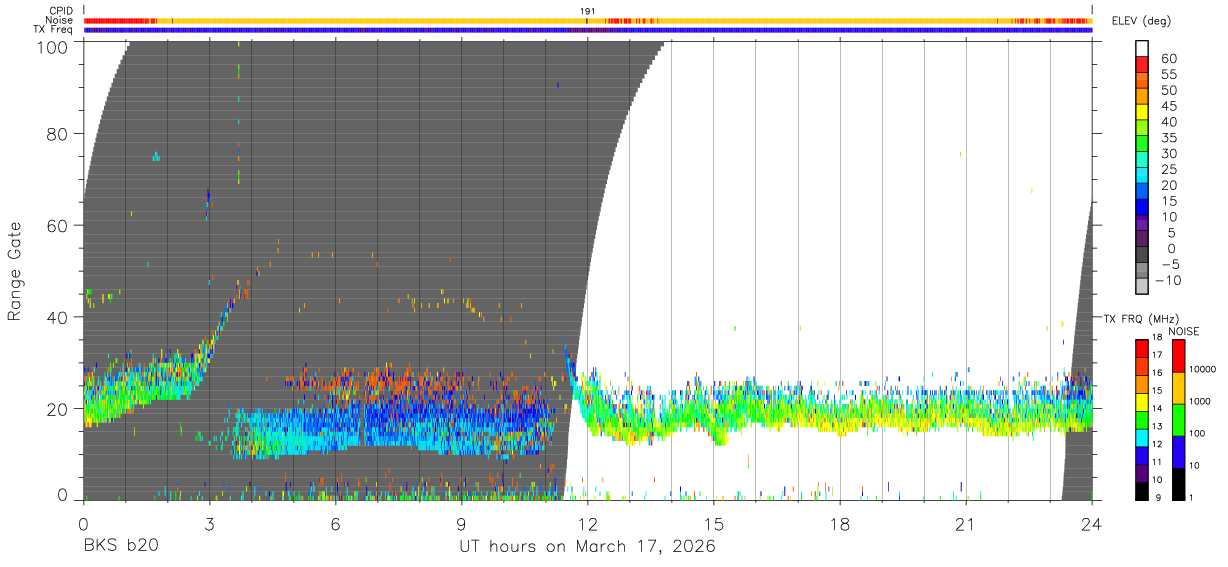Pick the blue 10–100 swatch in NOISE bar
The image size is (1228, 567).
(1178, 451)
